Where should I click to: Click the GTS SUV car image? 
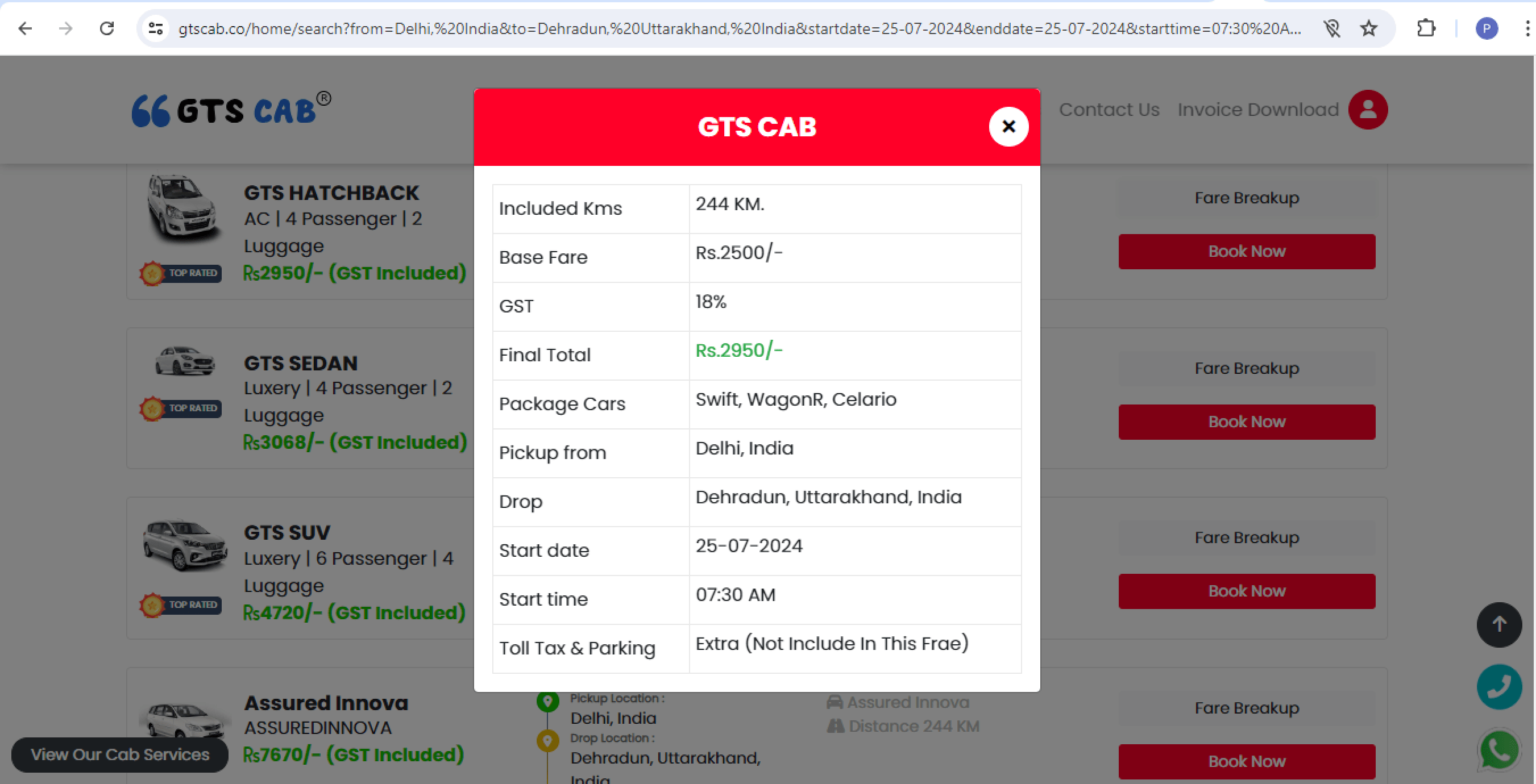[185, 545]
